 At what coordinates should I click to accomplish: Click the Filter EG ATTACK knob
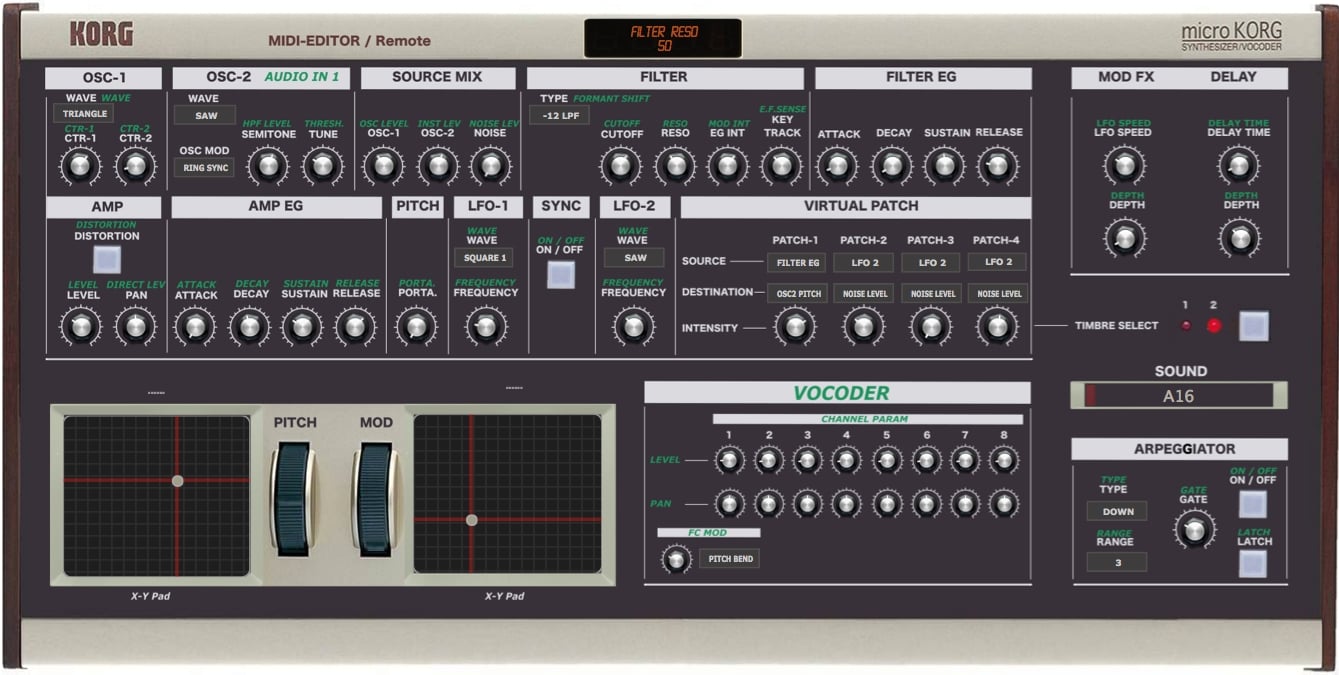[x=838, y=166]
